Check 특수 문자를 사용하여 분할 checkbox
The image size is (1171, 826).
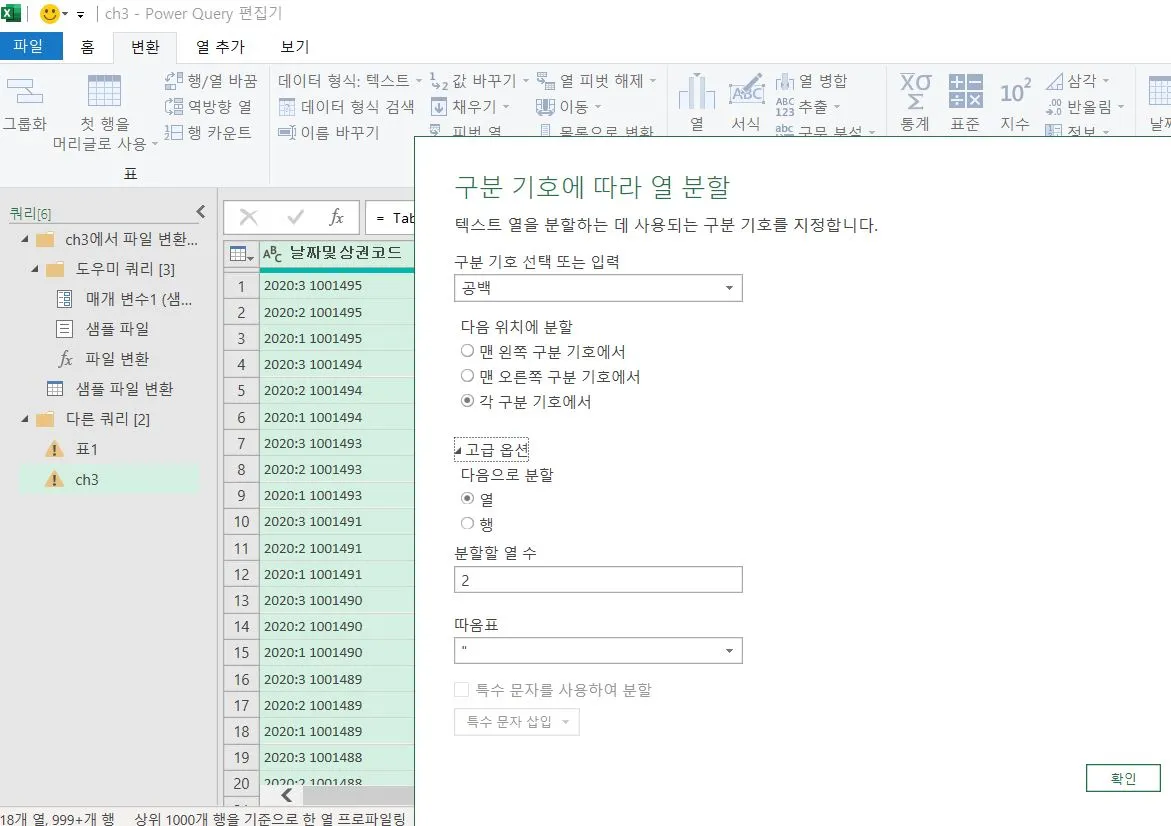coord(462,689)
